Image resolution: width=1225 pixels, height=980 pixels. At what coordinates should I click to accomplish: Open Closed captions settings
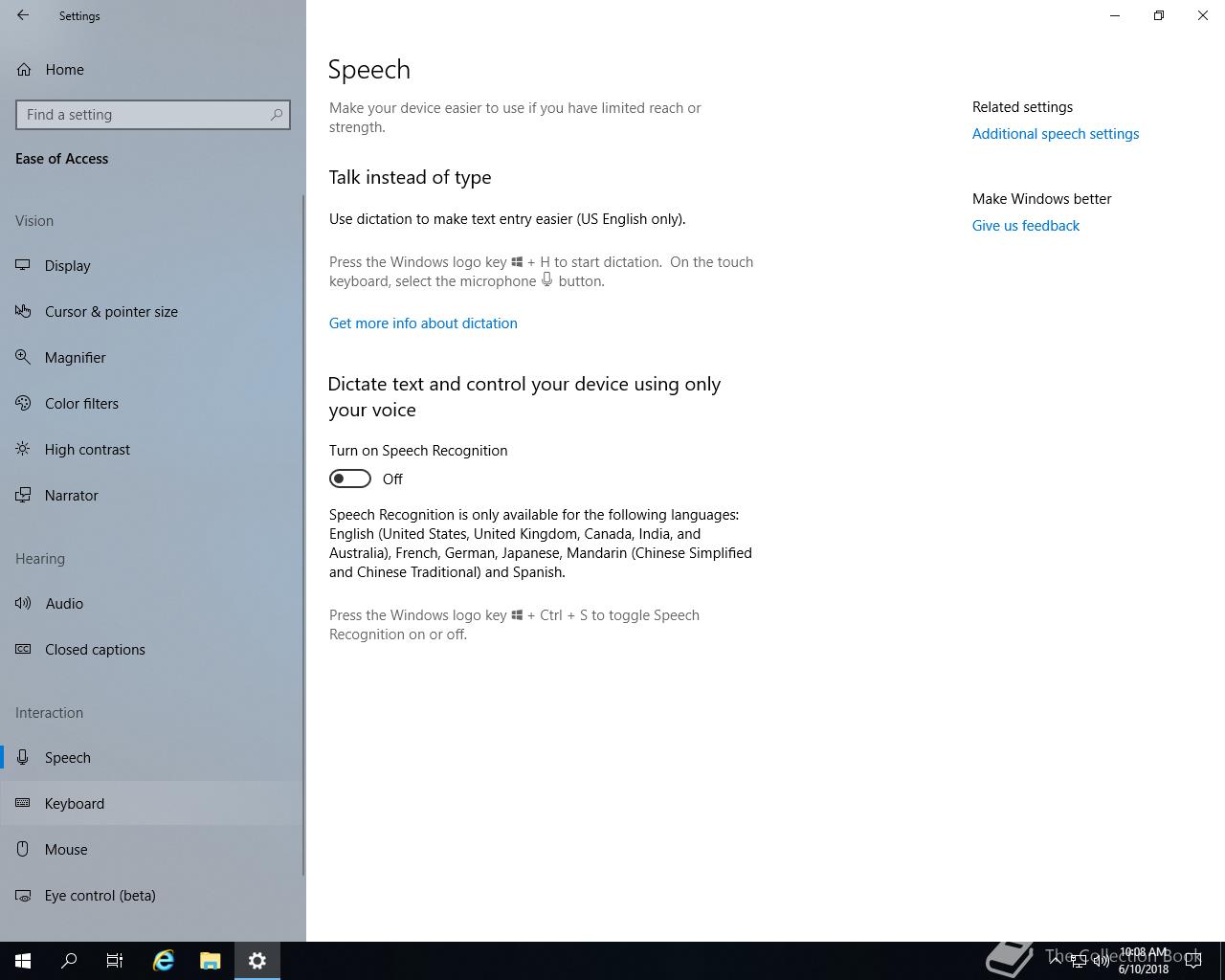153,650
